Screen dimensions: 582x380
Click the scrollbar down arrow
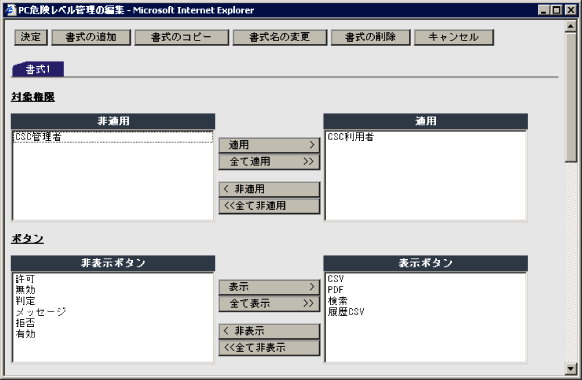pyautogui.click(x=570, y=368)
